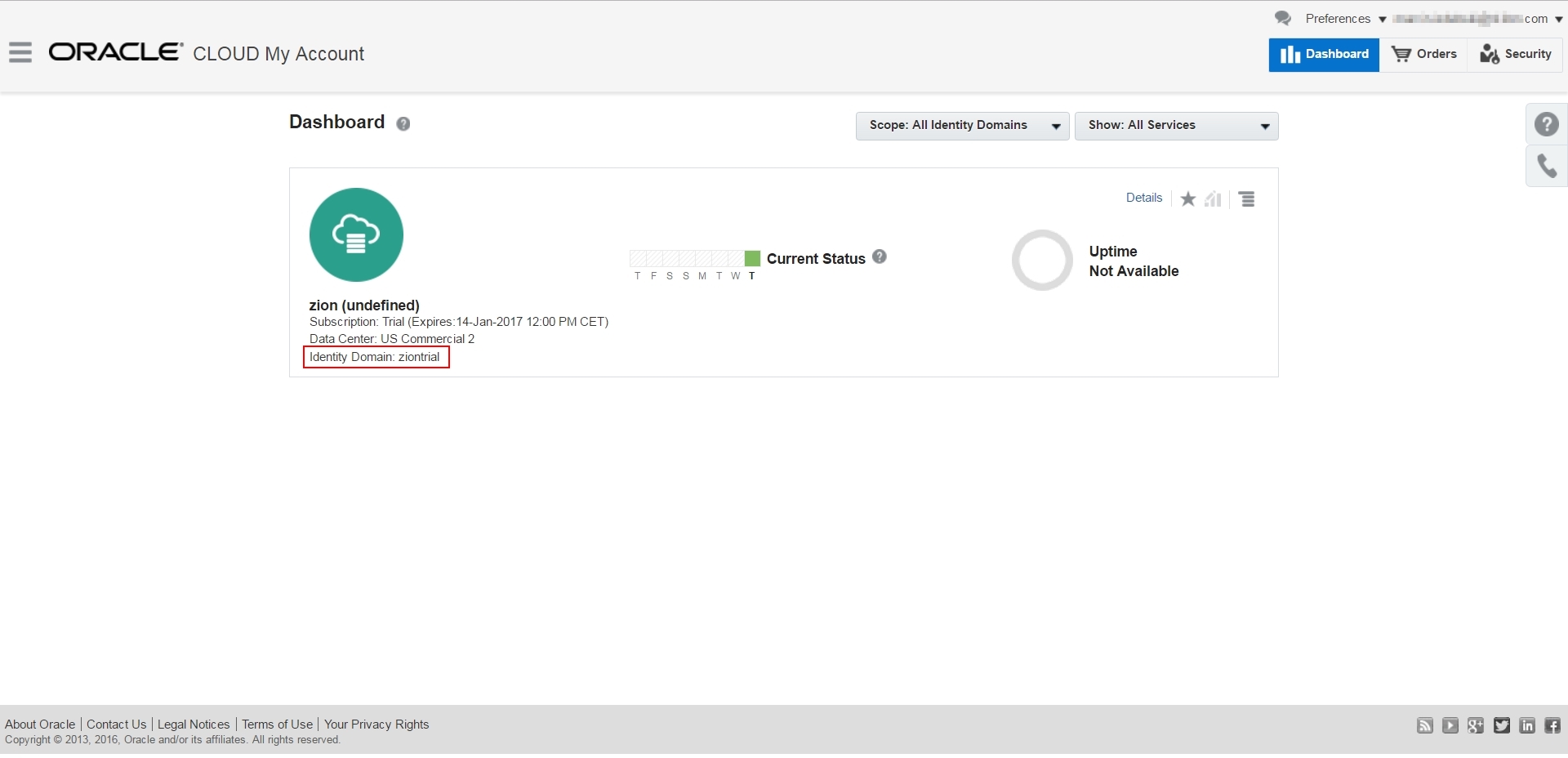The image size is (1568, 758).
Task: Click the RSS feed icon in footer
Action: (x=1425, y=725)
